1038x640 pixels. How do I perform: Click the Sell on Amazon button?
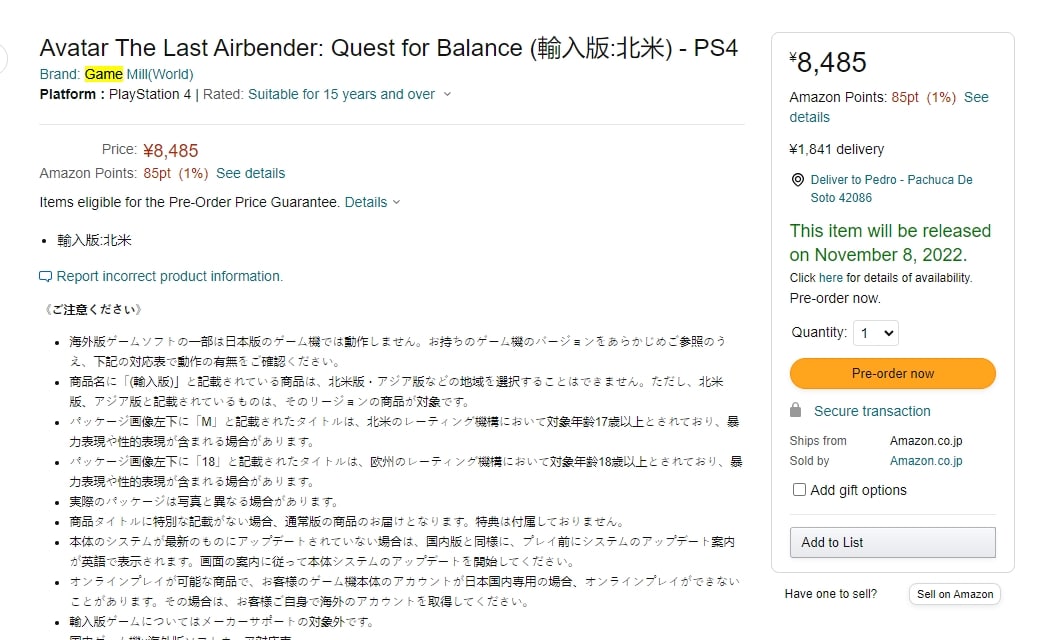954,594
